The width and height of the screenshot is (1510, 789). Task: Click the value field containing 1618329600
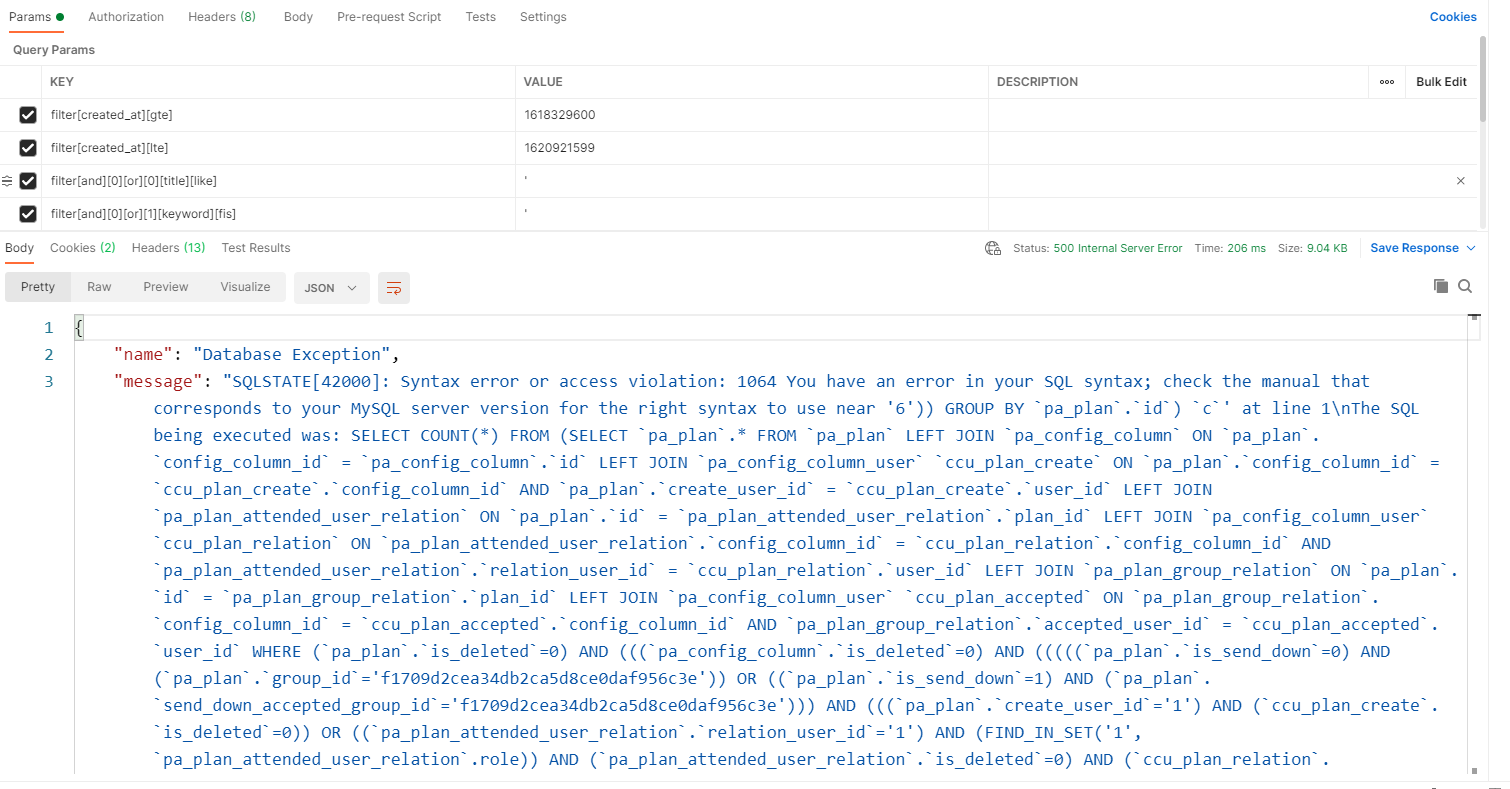(x=751, y=115)
